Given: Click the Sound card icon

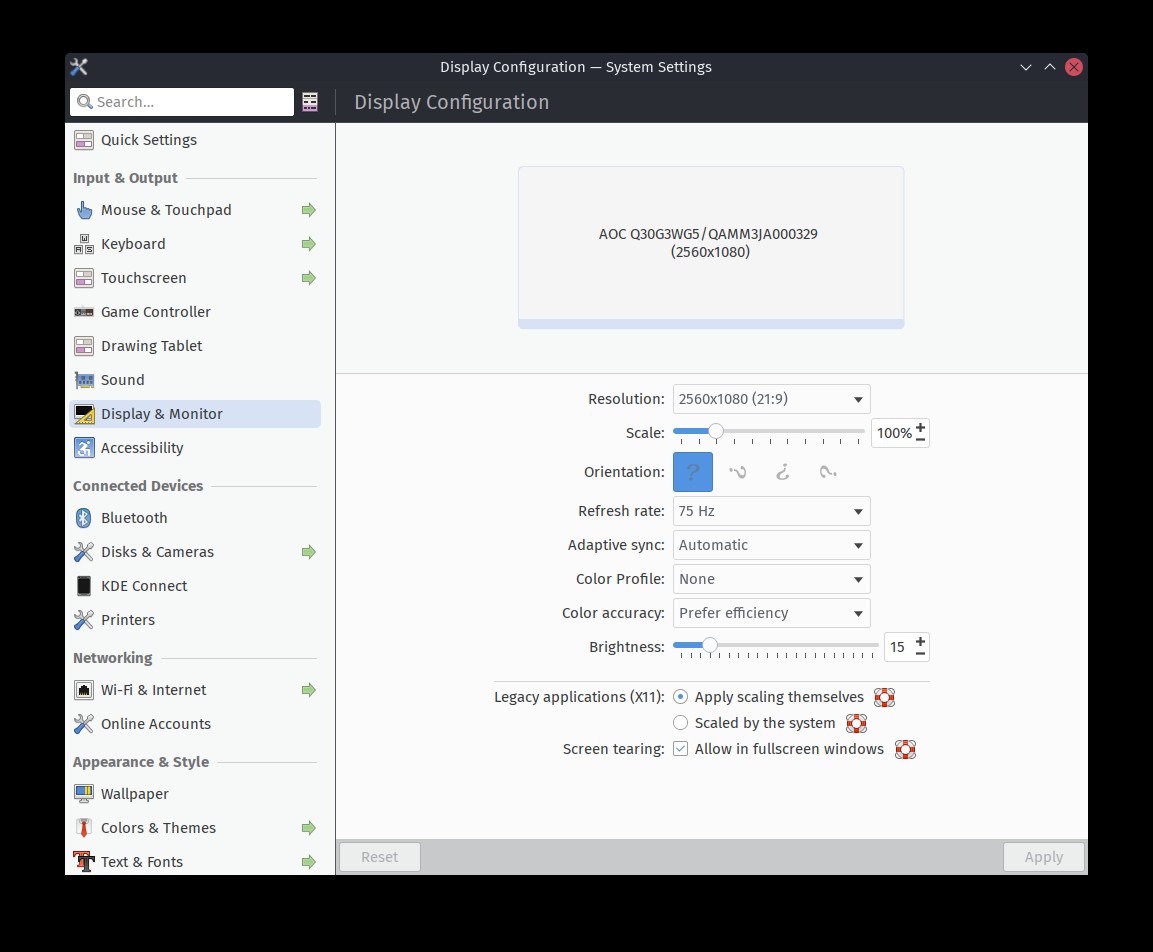Looking at the screenshot, I should point(84,380).
